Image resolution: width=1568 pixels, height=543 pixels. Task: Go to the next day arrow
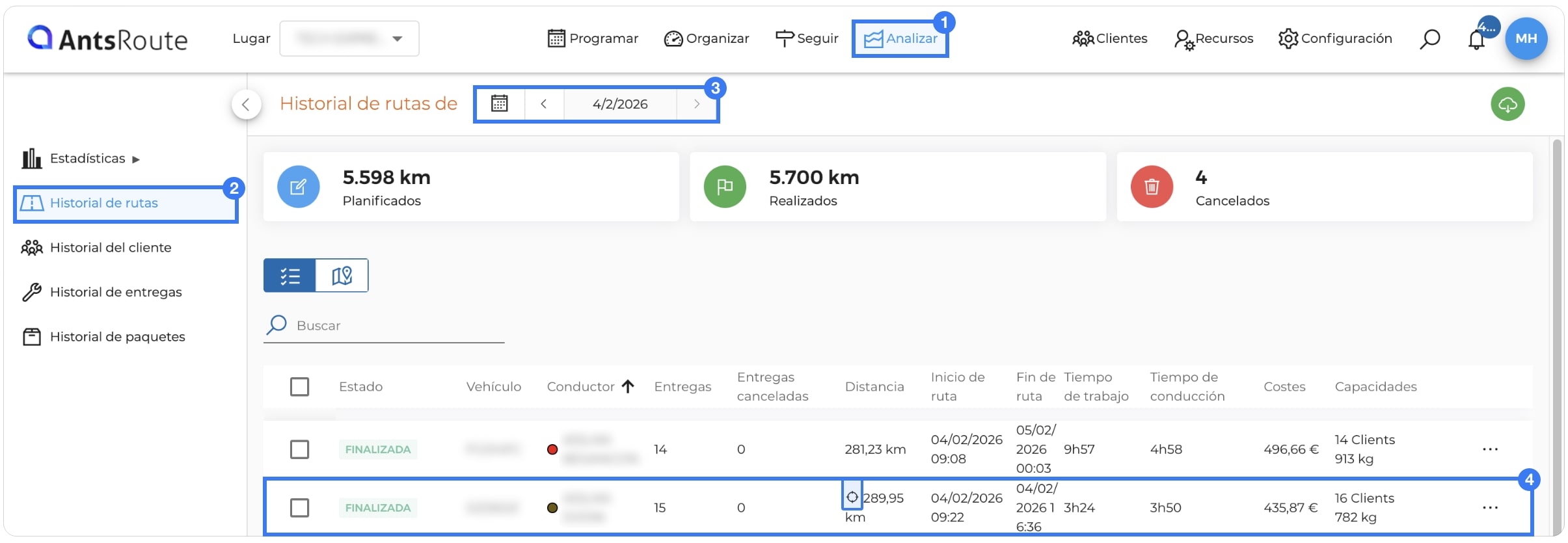pos(697,104)
